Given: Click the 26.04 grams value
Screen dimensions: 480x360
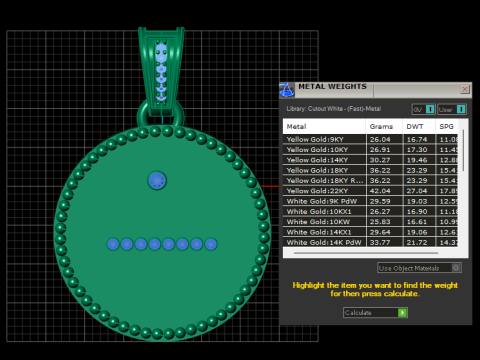Looking at the screenshot, I should (380, 139).
